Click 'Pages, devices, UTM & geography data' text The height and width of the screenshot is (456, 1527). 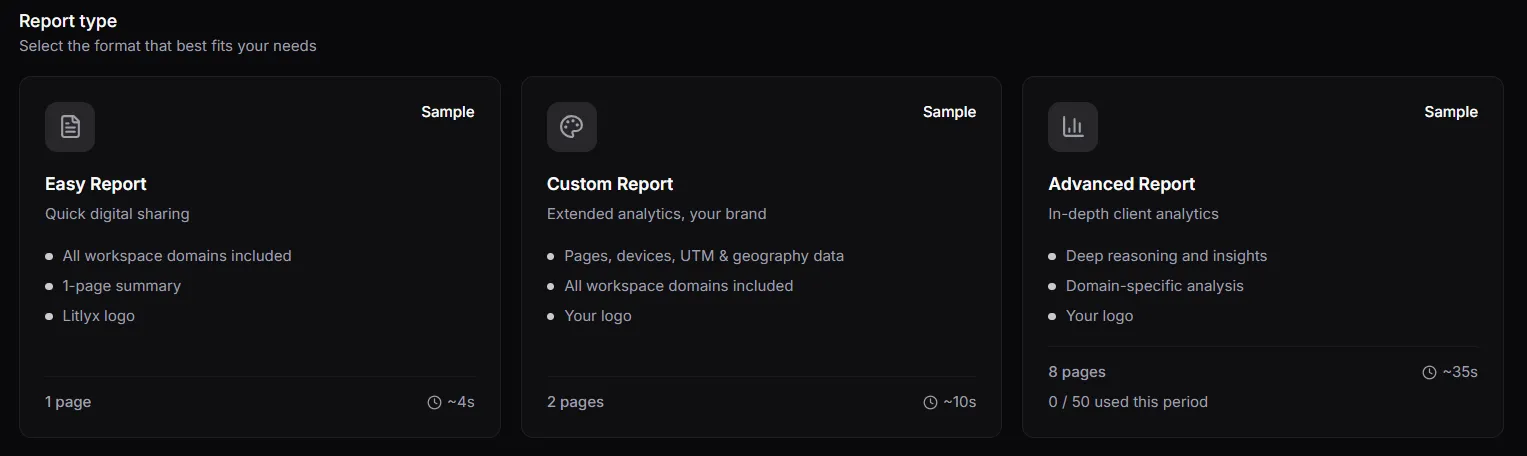pos(704,256)
